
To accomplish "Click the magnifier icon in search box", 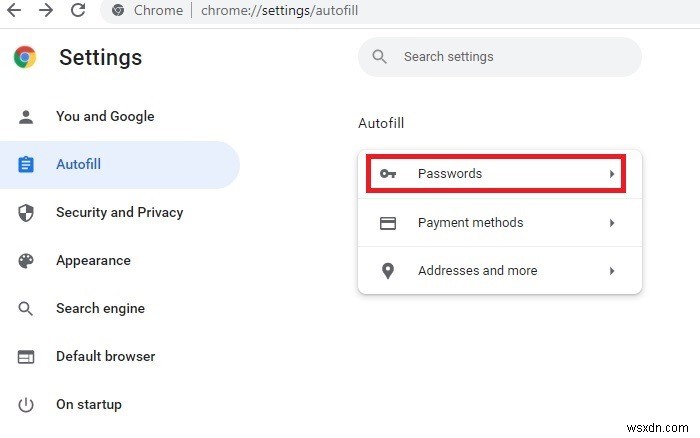I will (x=380, y=57).
